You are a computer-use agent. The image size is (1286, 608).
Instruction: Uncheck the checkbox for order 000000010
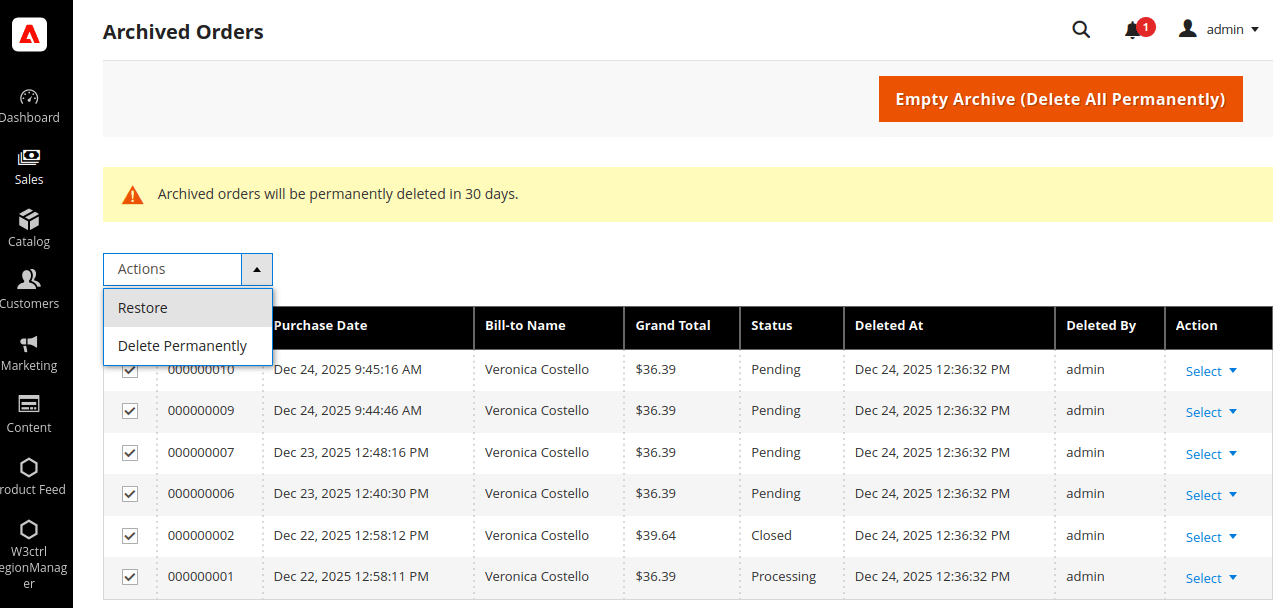[x=130, y=369]
